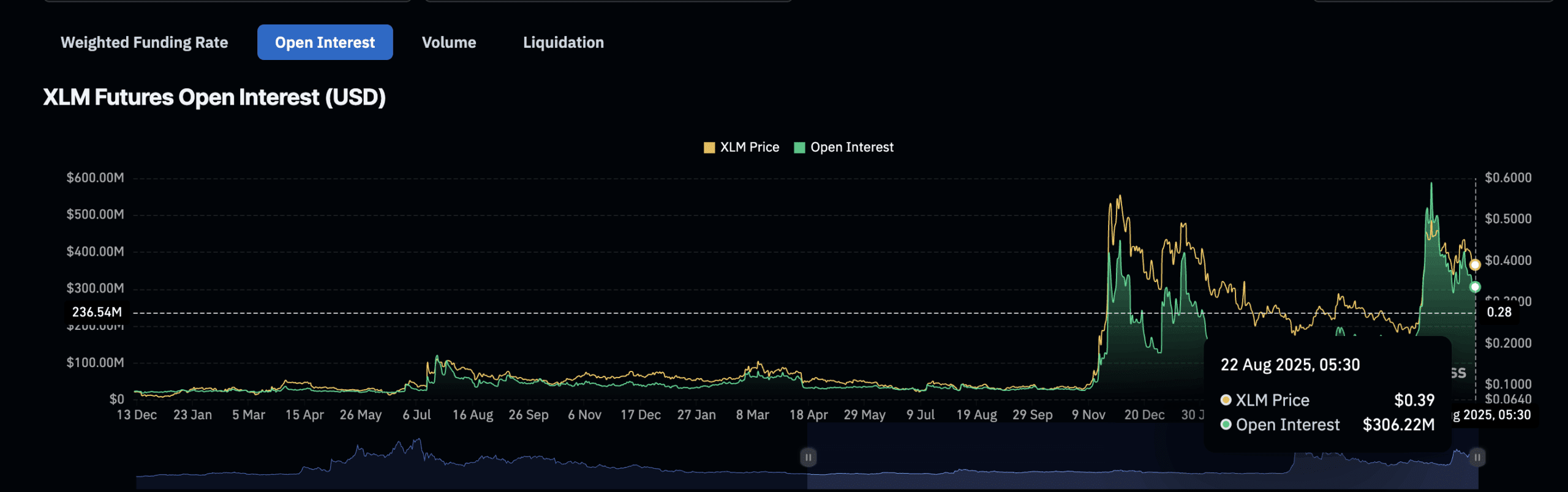Image resolution: width=1568 pixels, height=492 pixels.
Task: Click the 6 Jul label on the time axis
Action: (x=417, y=415)
